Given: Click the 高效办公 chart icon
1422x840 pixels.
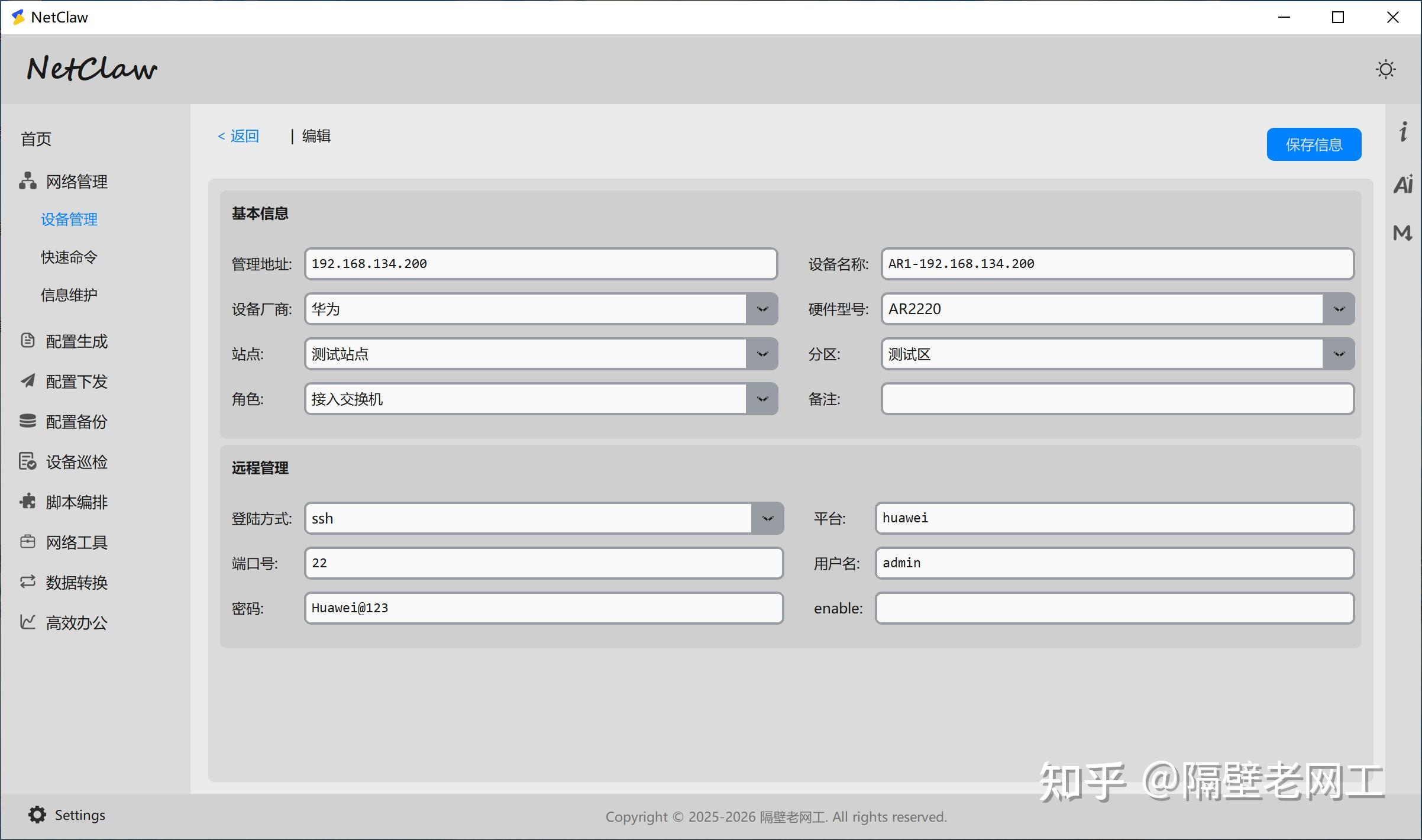Looking at the screenshot, I should point(27,622).
